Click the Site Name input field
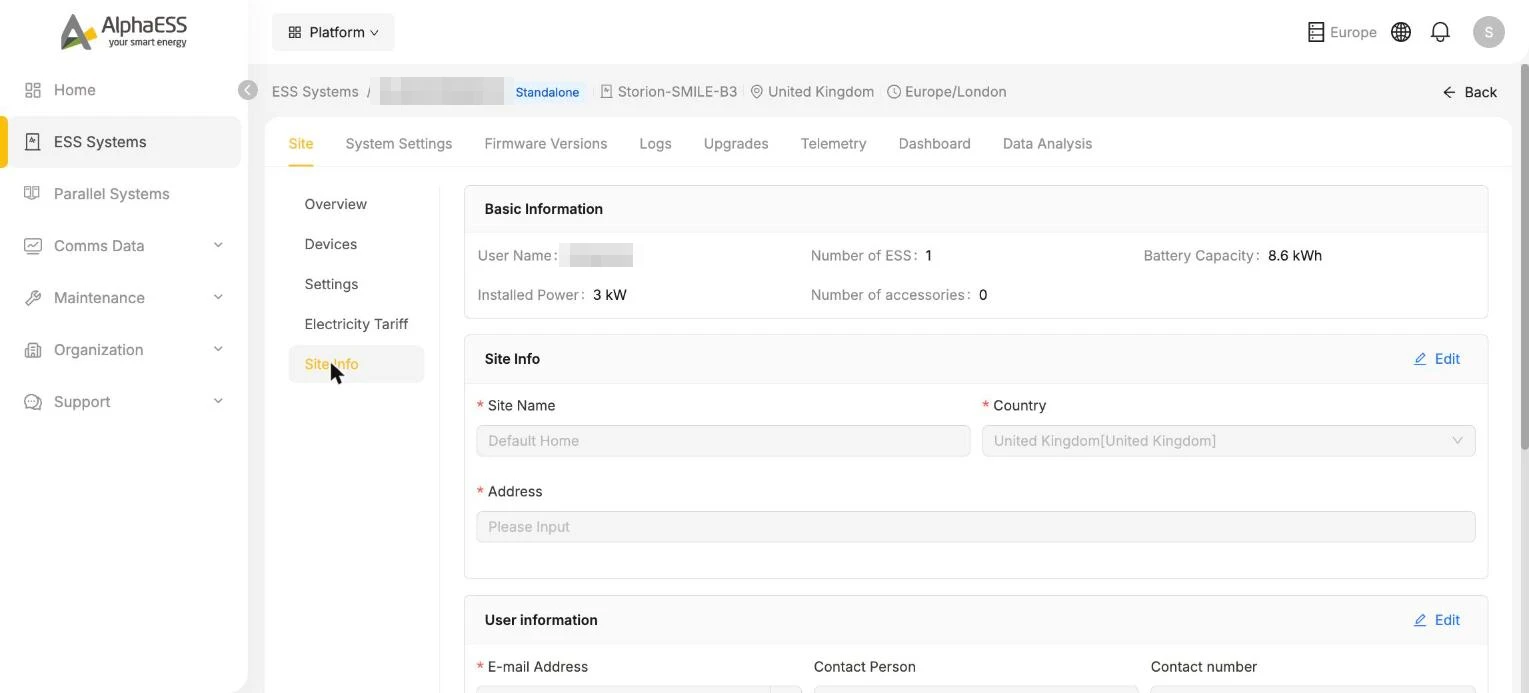 click(723, 441)
